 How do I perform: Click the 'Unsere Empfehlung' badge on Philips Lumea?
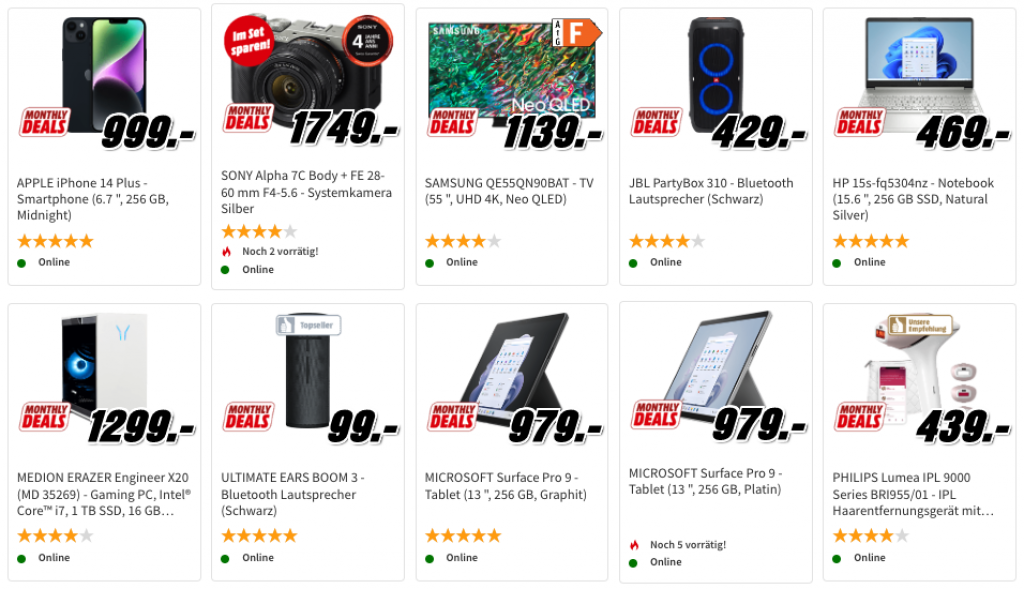[918, 327]
